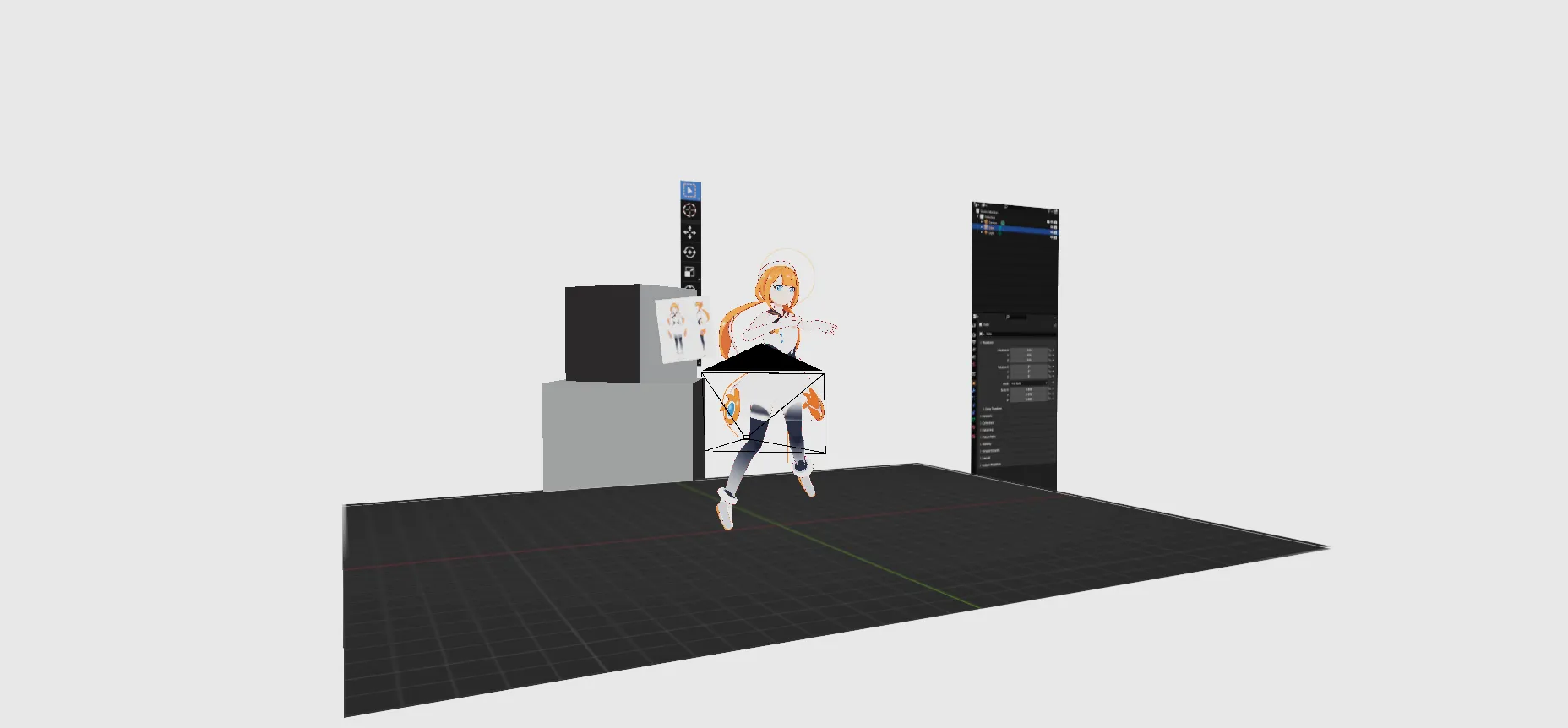Screen dimensions: 1568x728
Task: Open the green Object Data tab icon
Action: [x=974, y=419]
